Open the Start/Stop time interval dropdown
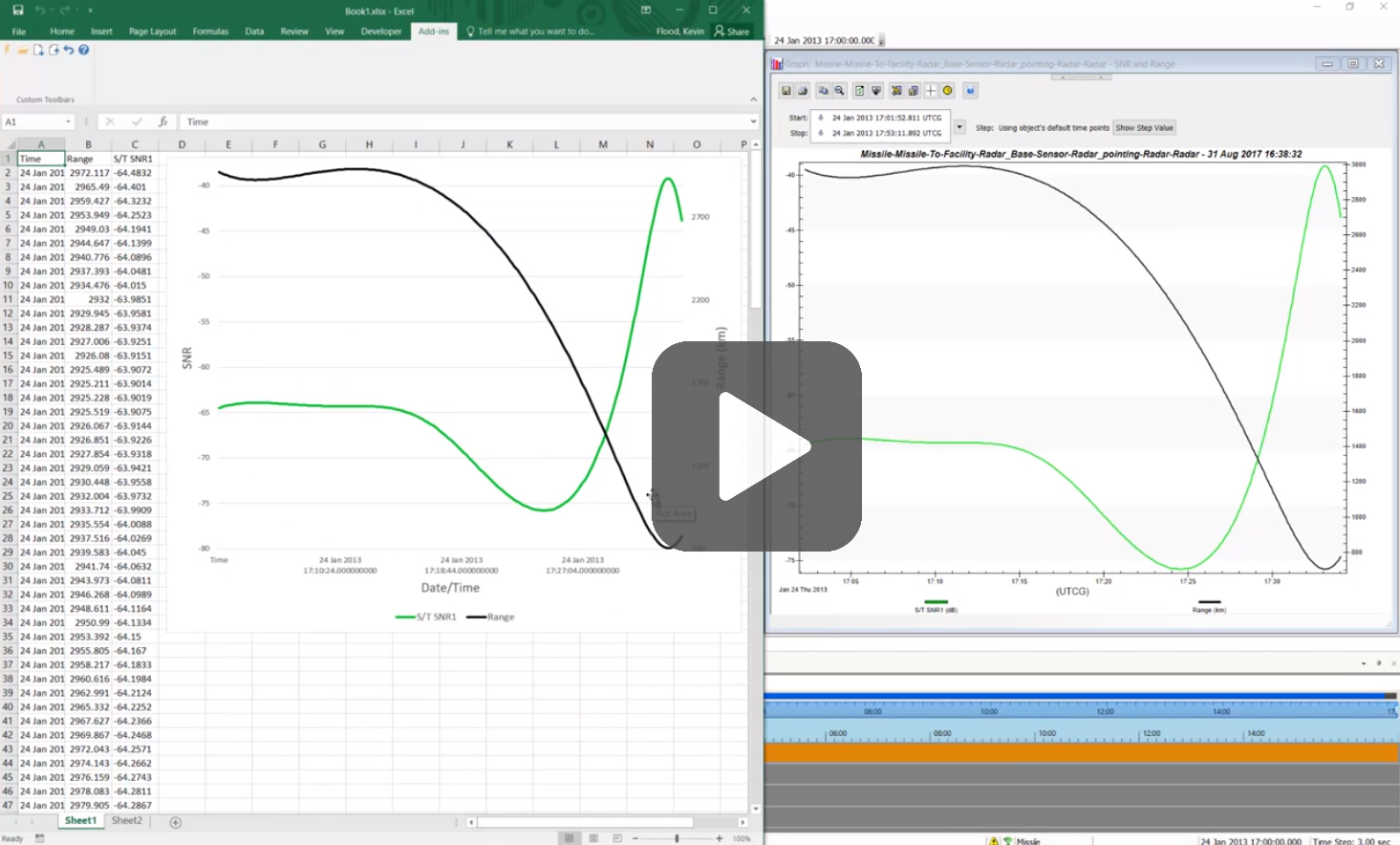 [959, 127]
